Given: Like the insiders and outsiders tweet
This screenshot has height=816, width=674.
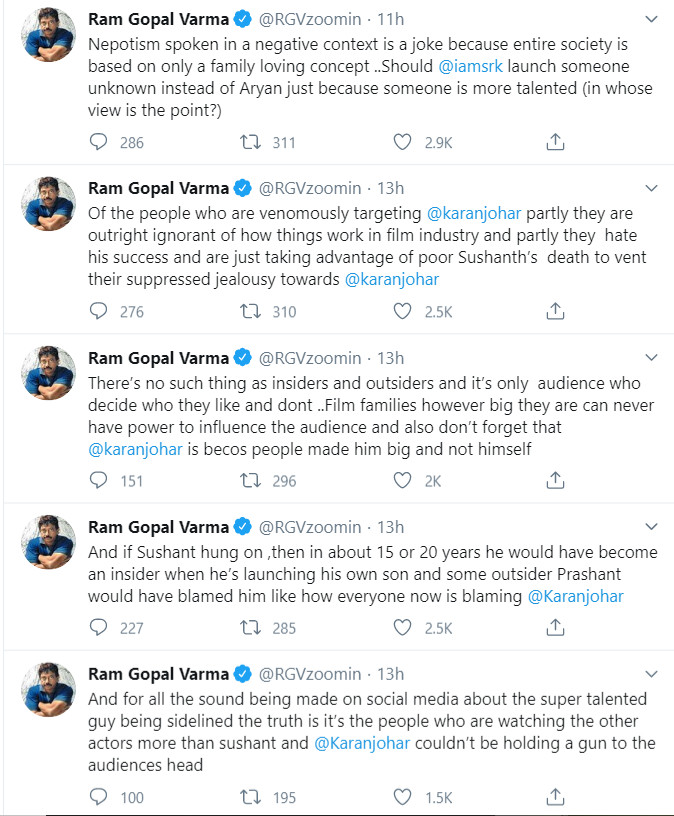Looking at the screenshot, I should [402, 480].
